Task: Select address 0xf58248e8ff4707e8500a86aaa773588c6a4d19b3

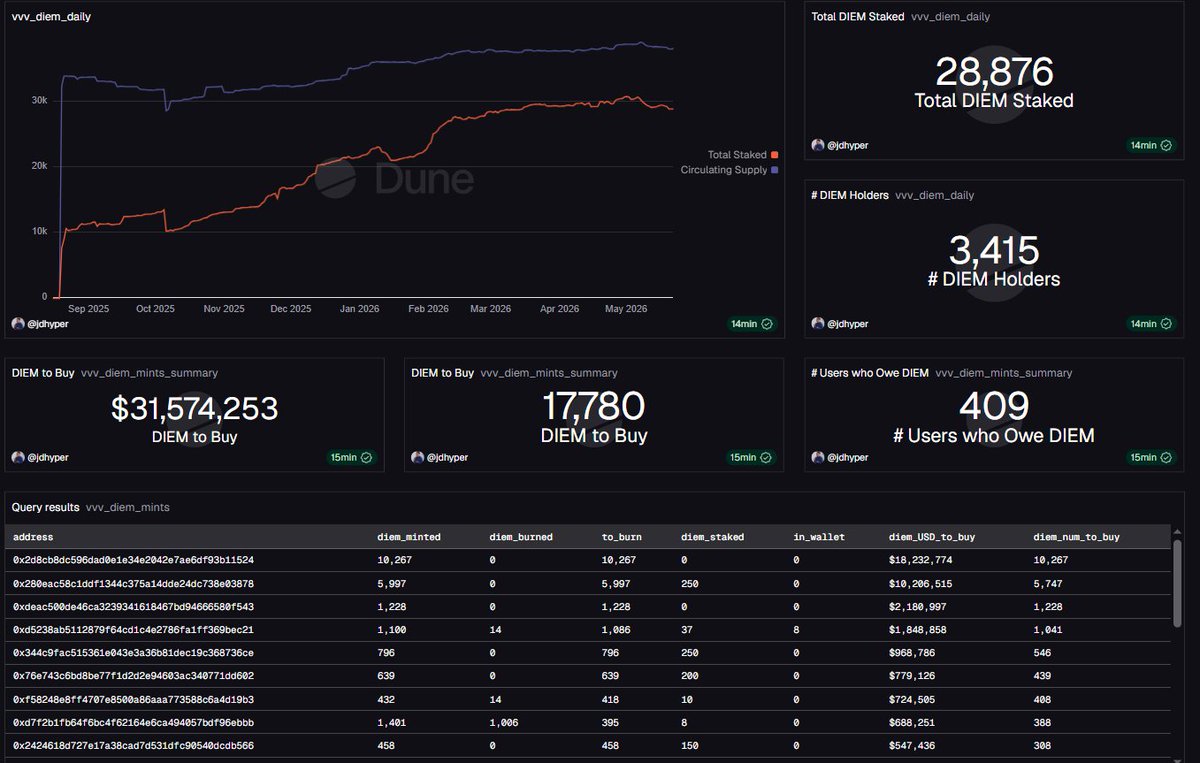Action: click(133, 699)
